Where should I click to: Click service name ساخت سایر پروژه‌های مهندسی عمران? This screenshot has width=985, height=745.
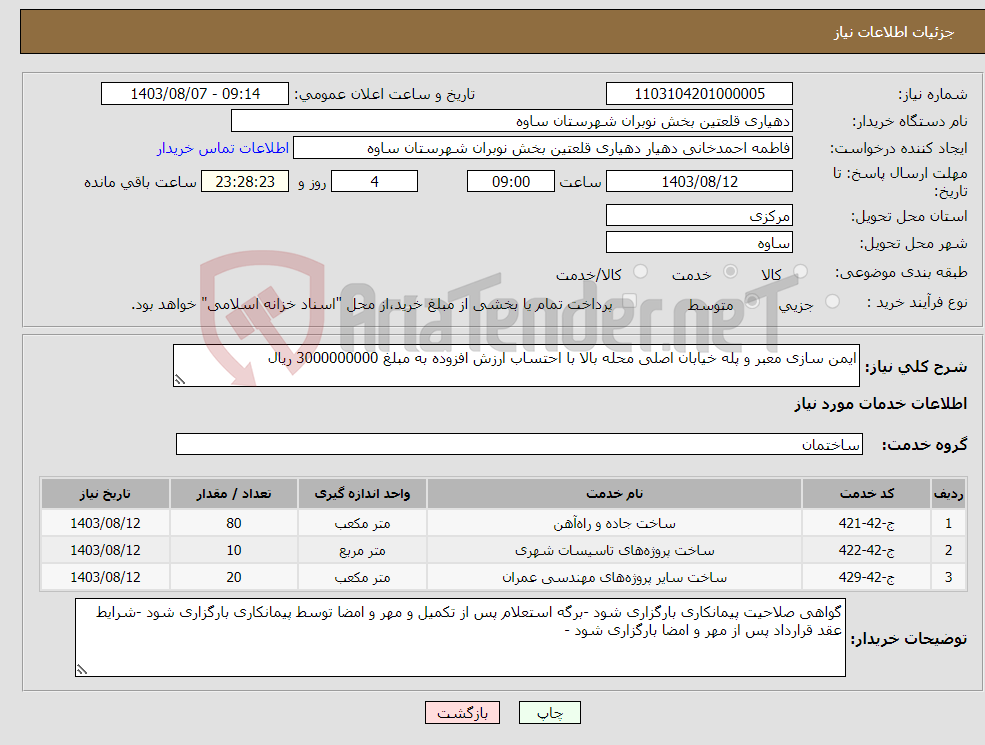click(614, 577)
